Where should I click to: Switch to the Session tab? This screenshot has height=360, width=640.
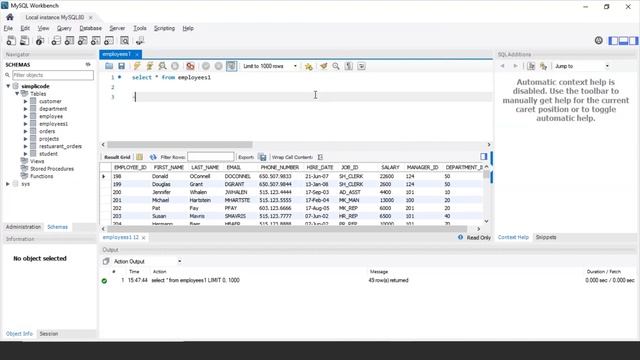pos(49,334)
